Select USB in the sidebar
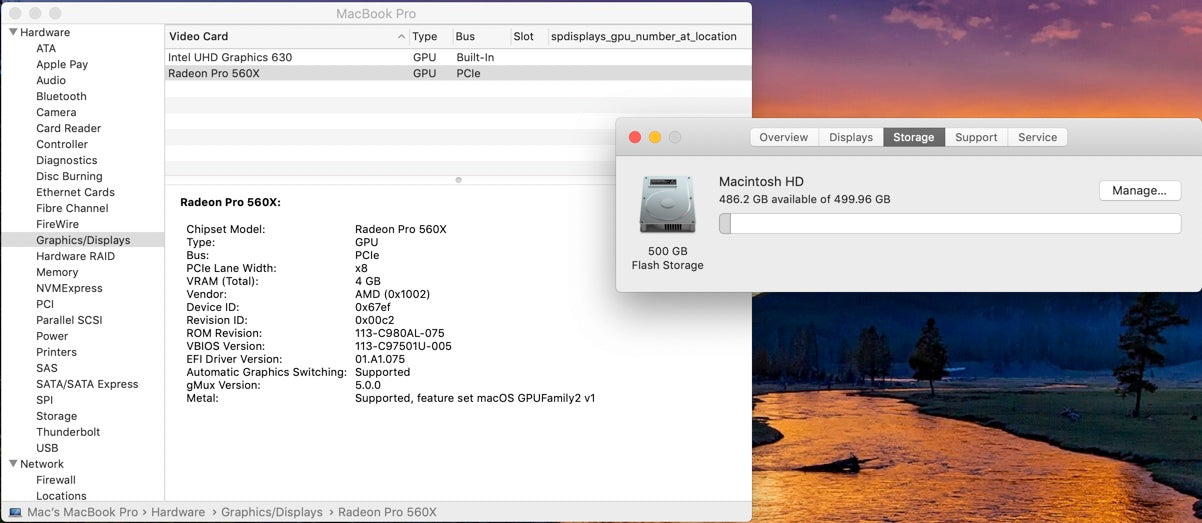 (47, 448)
